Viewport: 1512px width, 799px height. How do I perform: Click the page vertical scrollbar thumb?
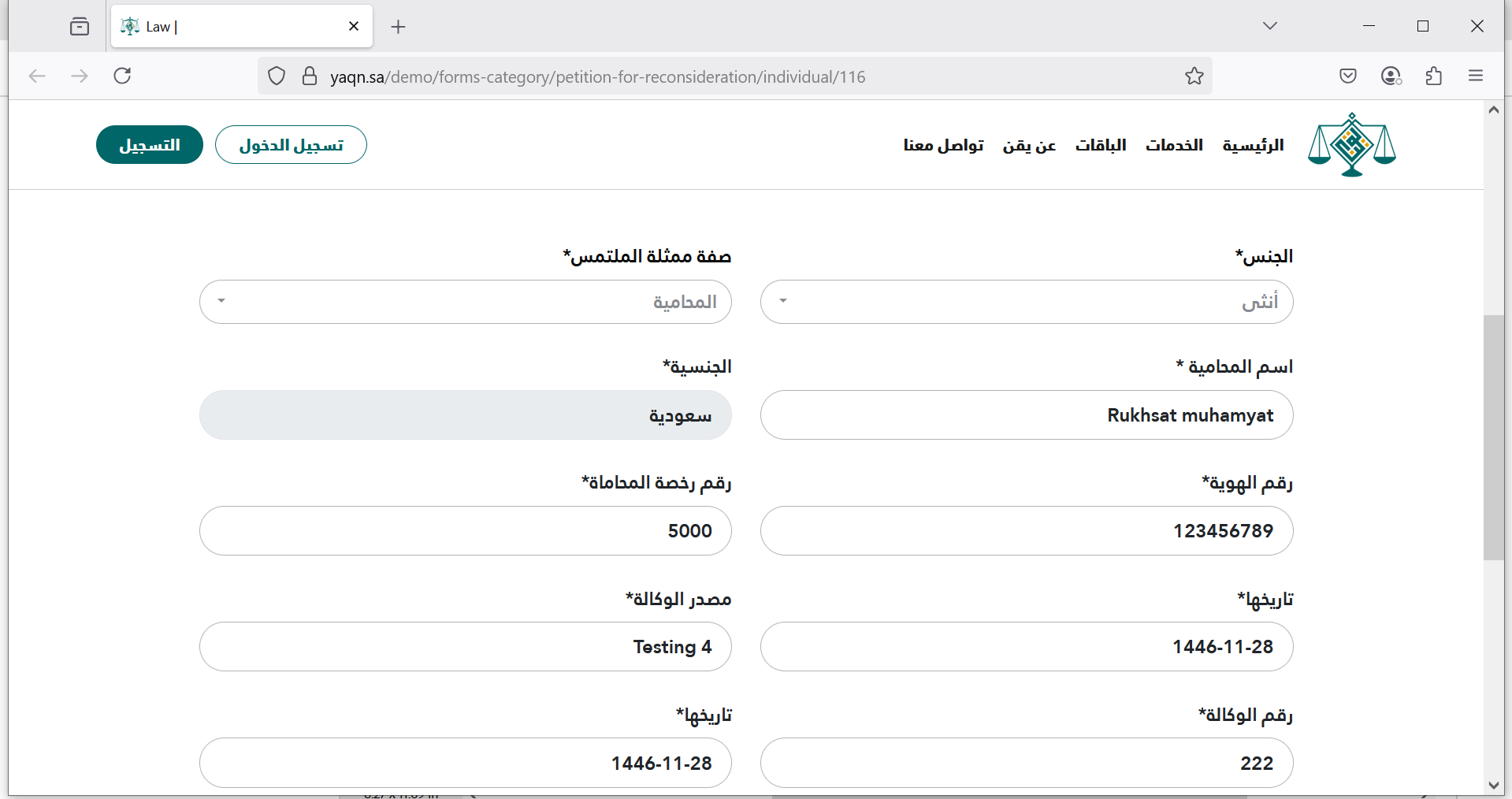coord(1493,437)
